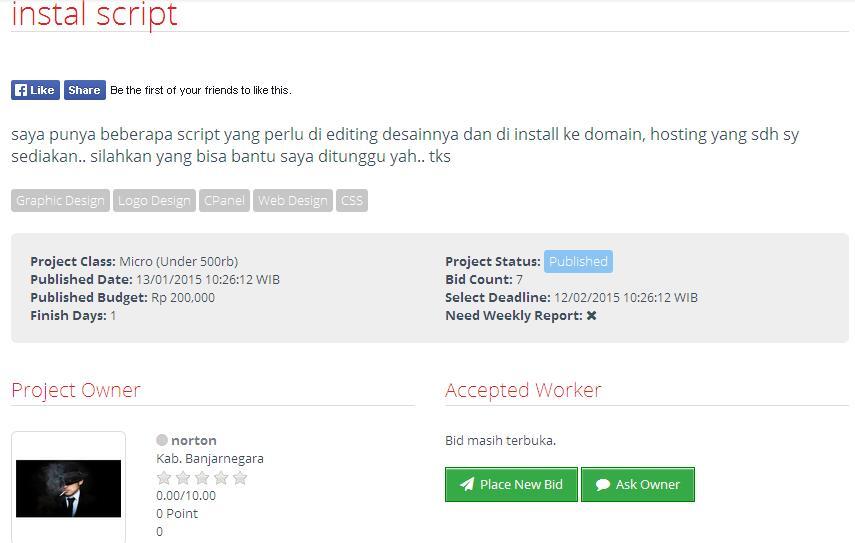Click the Place New Bid button
The height and width of the screenshot is (543, 855).
[x=511, y=485]
